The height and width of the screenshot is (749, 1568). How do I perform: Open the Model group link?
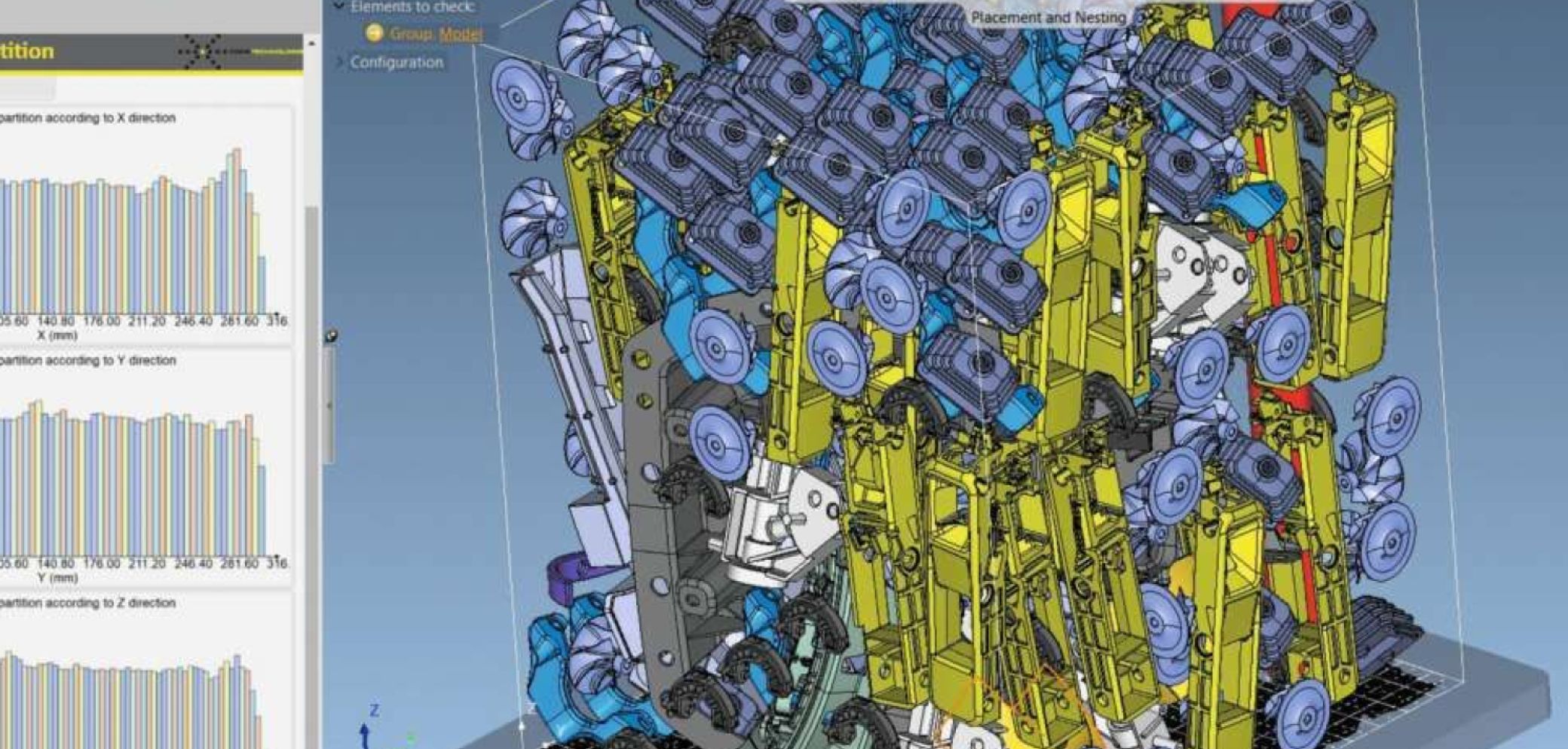point(460,34)
